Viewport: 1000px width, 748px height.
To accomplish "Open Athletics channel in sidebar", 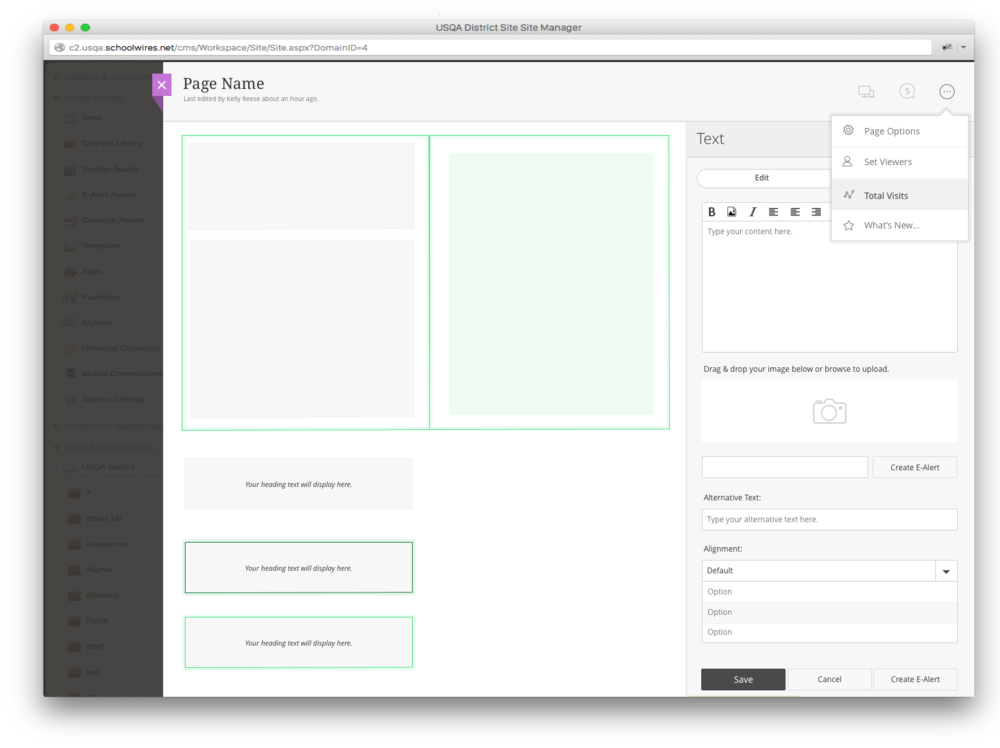I will pos(102,595).
